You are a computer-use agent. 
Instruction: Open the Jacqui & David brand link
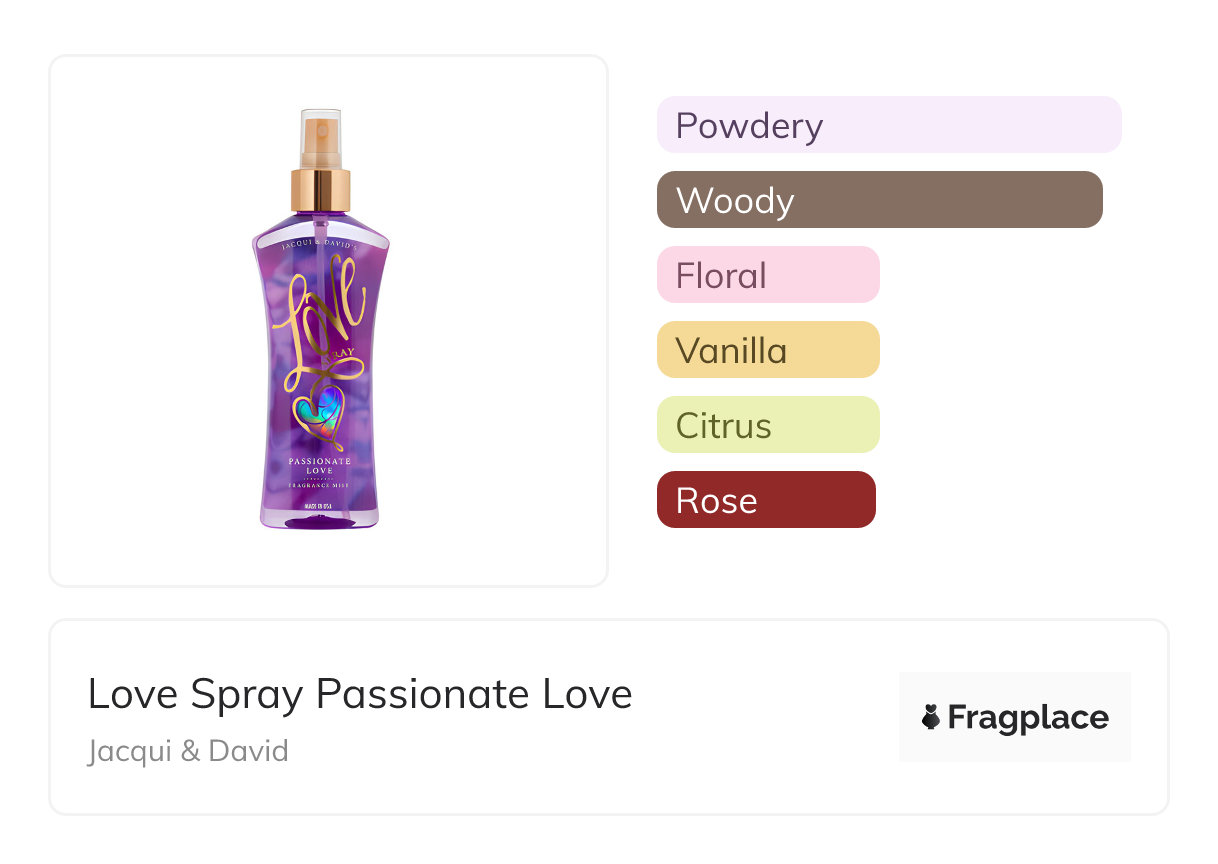pyautogui.click(x=188, y=750)
